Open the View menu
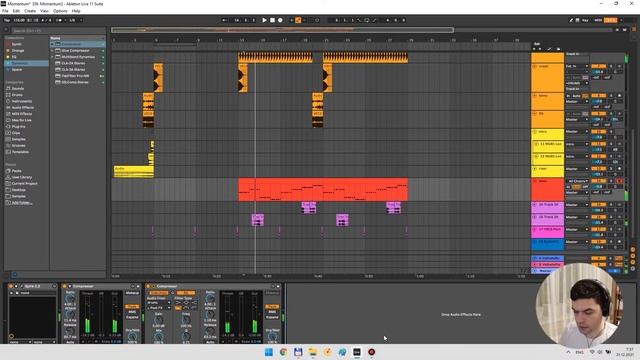 44,11
